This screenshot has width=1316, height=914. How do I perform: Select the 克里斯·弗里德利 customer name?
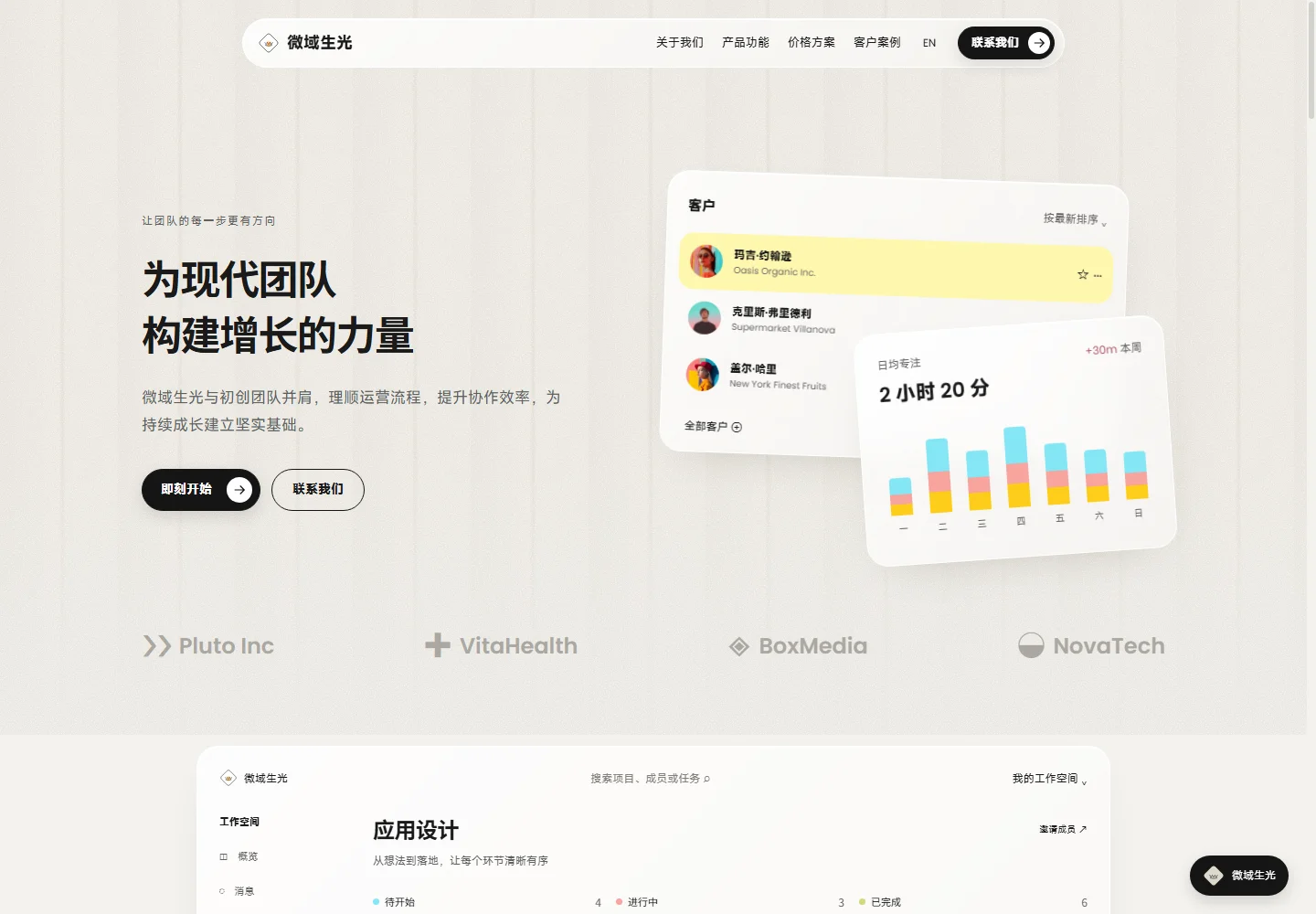771,313
